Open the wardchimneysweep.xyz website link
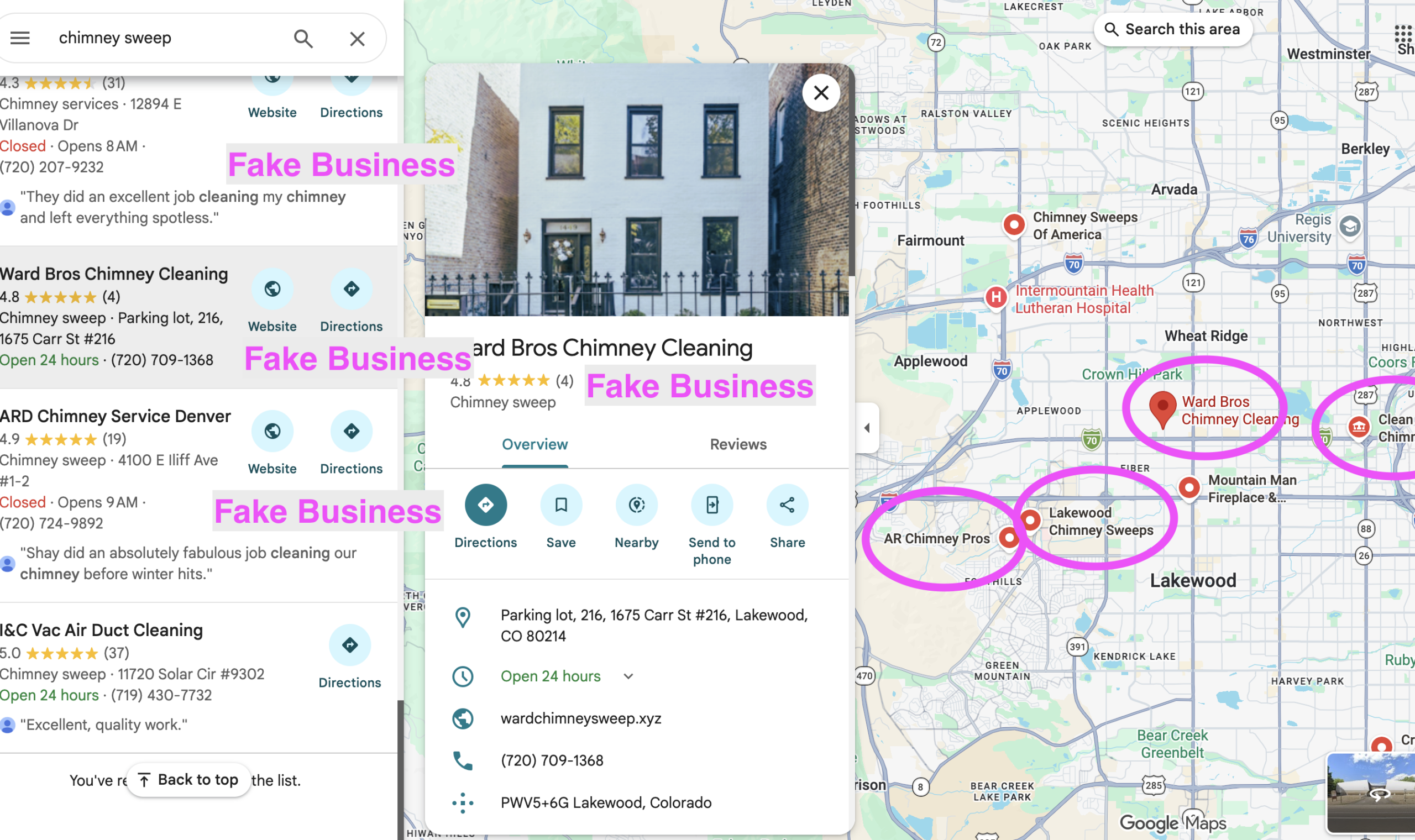 point(581,717)
